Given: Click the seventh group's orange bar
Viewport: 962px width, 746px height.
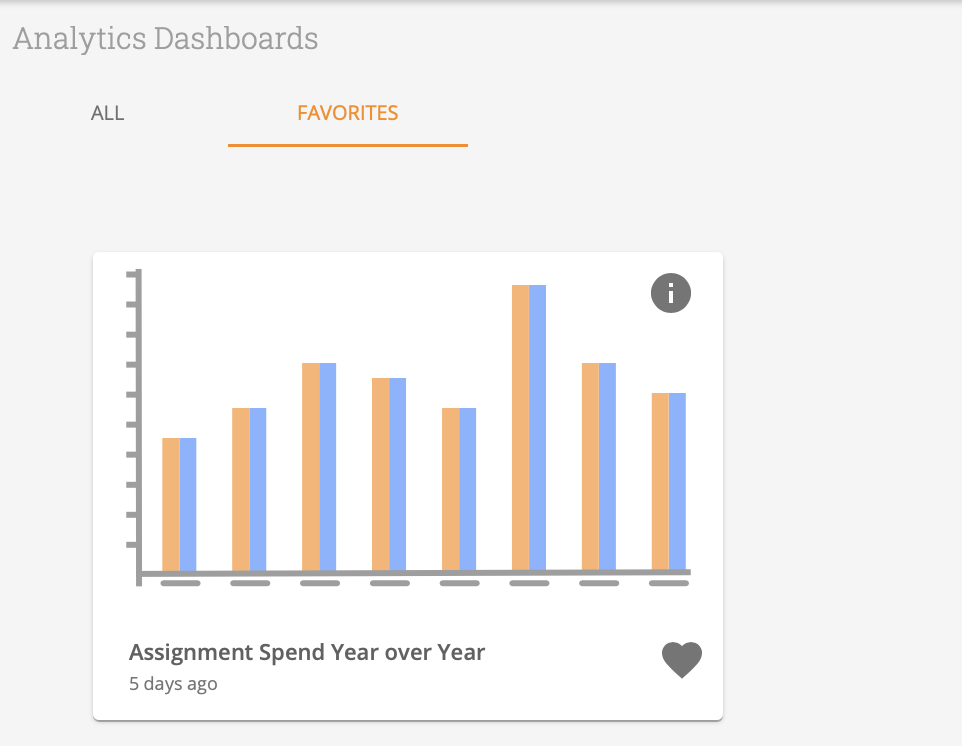Looking at the screenshot, I should coord(591,466).
